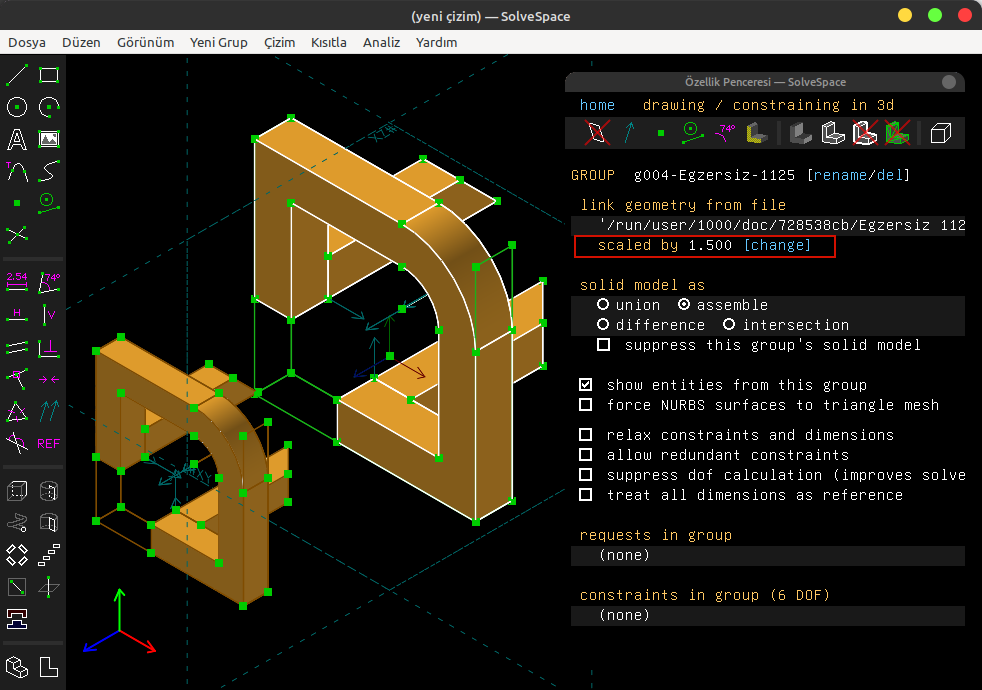Image resolution: width=982 pixels, height=690 pixels.
Task: Select the union radio button
Action: tap(603, 304)
